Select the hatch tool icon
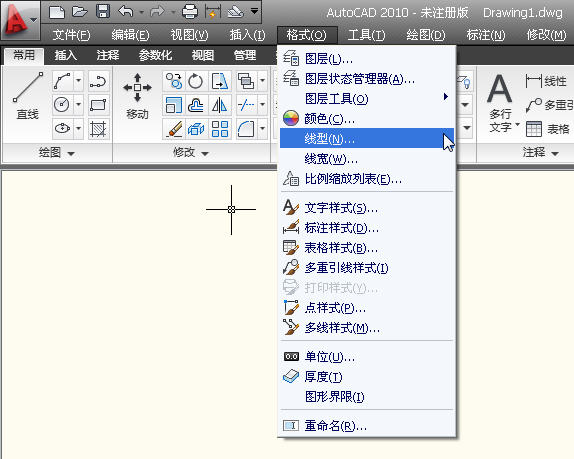The height and width of the screenshot is (459, 574). tap(98, 129)
